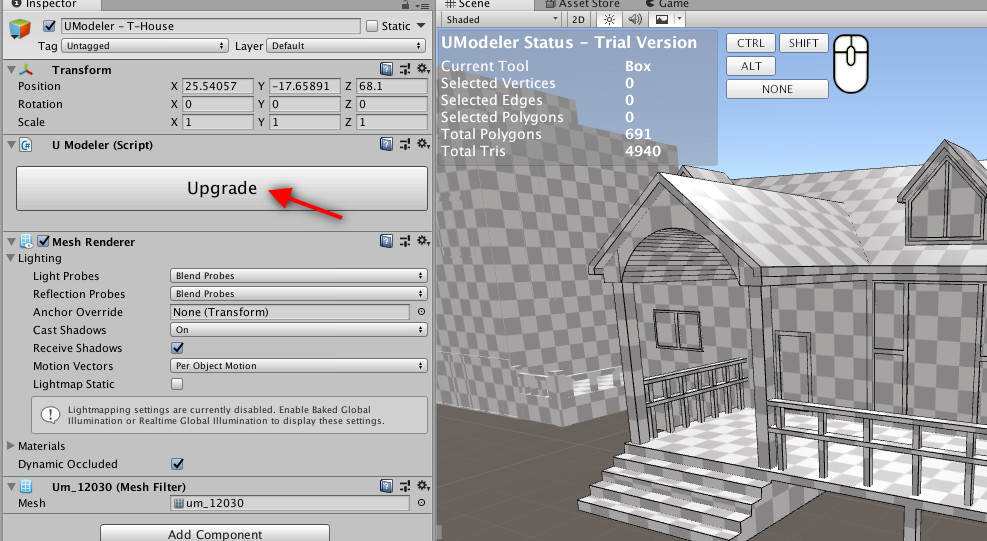Click the Mesh Renderer component icon

[x=26, y=241]
